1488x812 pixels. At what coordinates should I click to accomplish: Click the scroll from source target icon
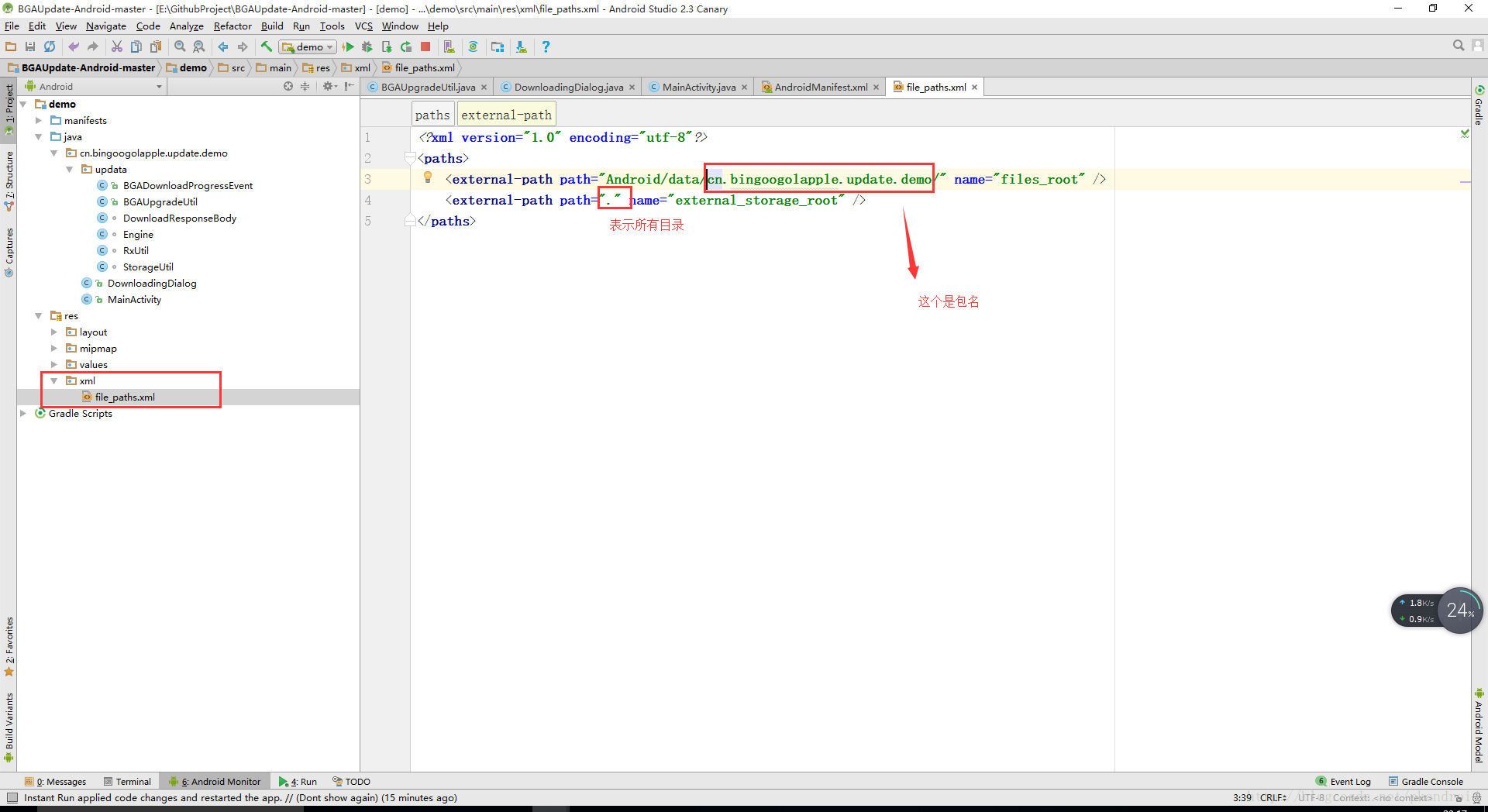(x=288, y=86)
